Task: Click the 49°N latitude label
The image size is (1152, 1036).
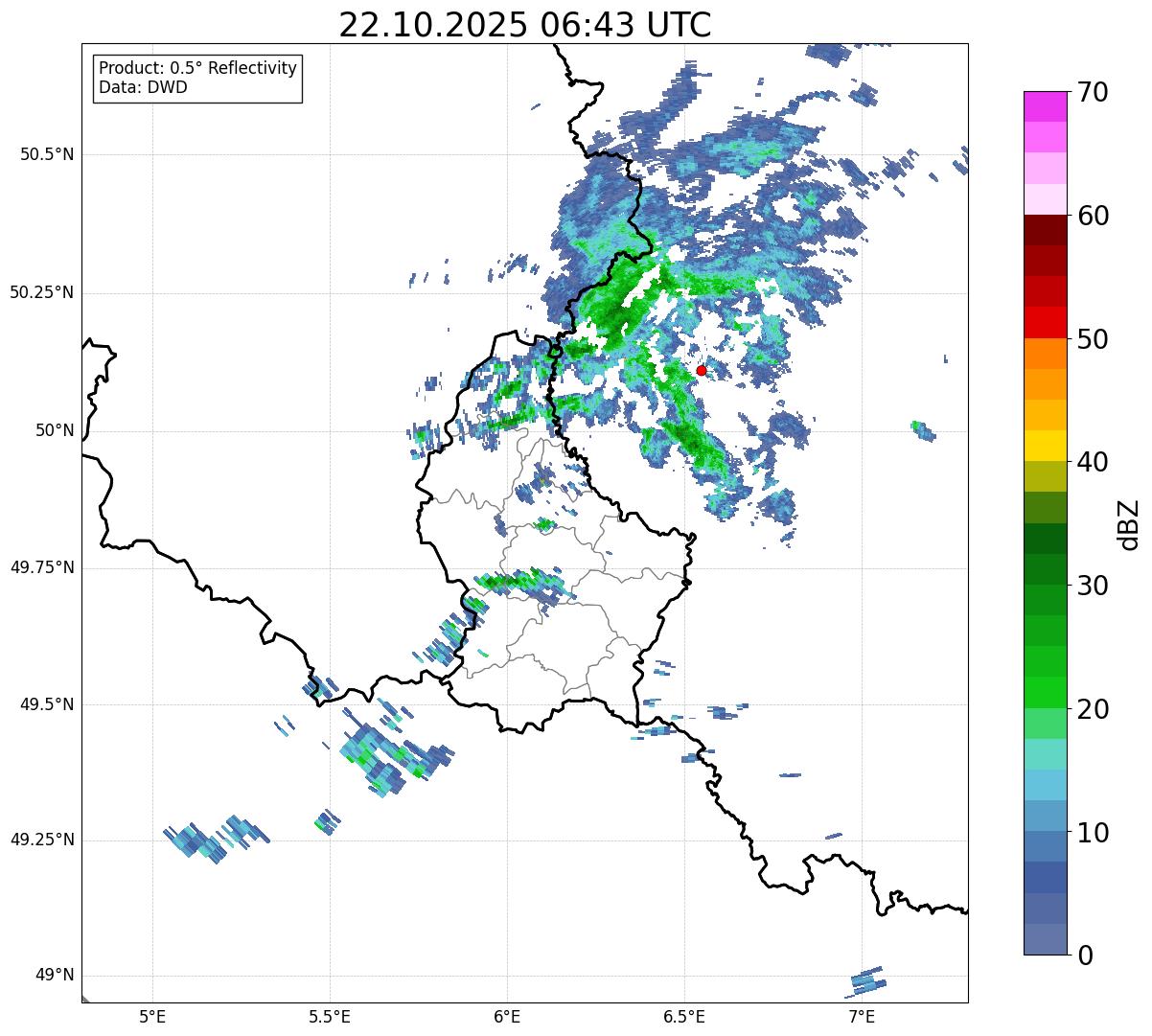Action: coord(55,975)
